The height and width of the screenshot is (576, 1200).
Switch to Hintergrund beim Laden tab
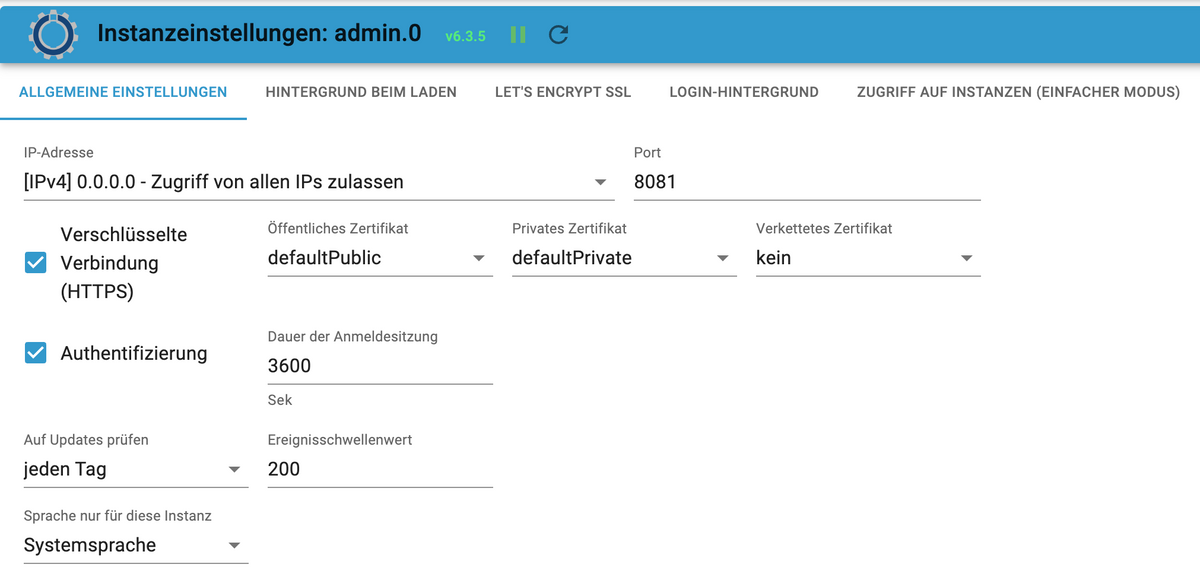click(x=361, y=92)
